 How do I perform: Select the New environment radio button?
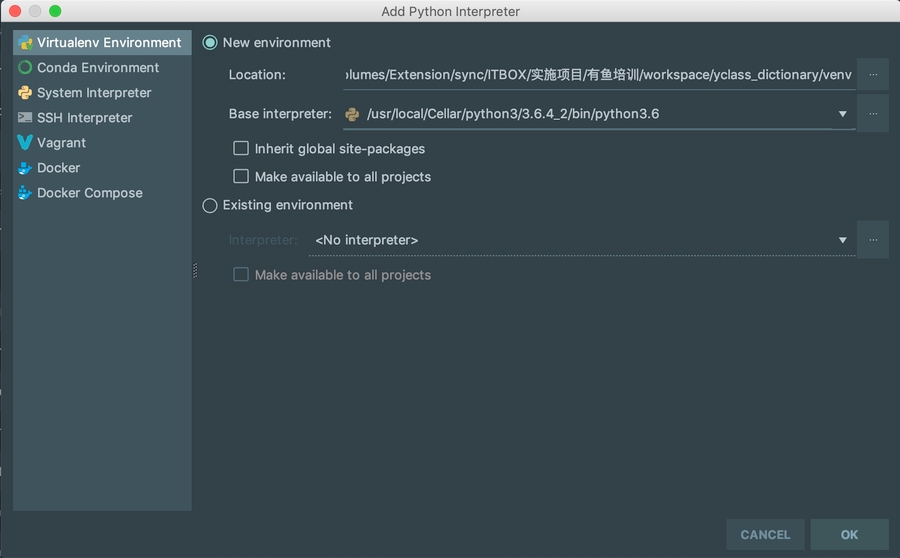pyautogui.click(x=210, y=43)
